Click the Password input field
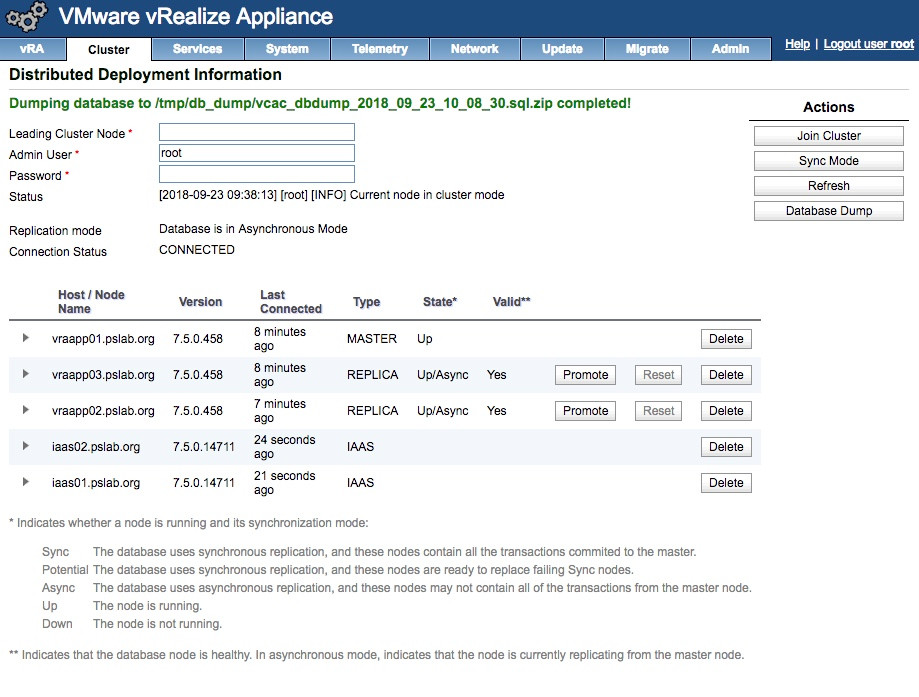 (257, 174)
